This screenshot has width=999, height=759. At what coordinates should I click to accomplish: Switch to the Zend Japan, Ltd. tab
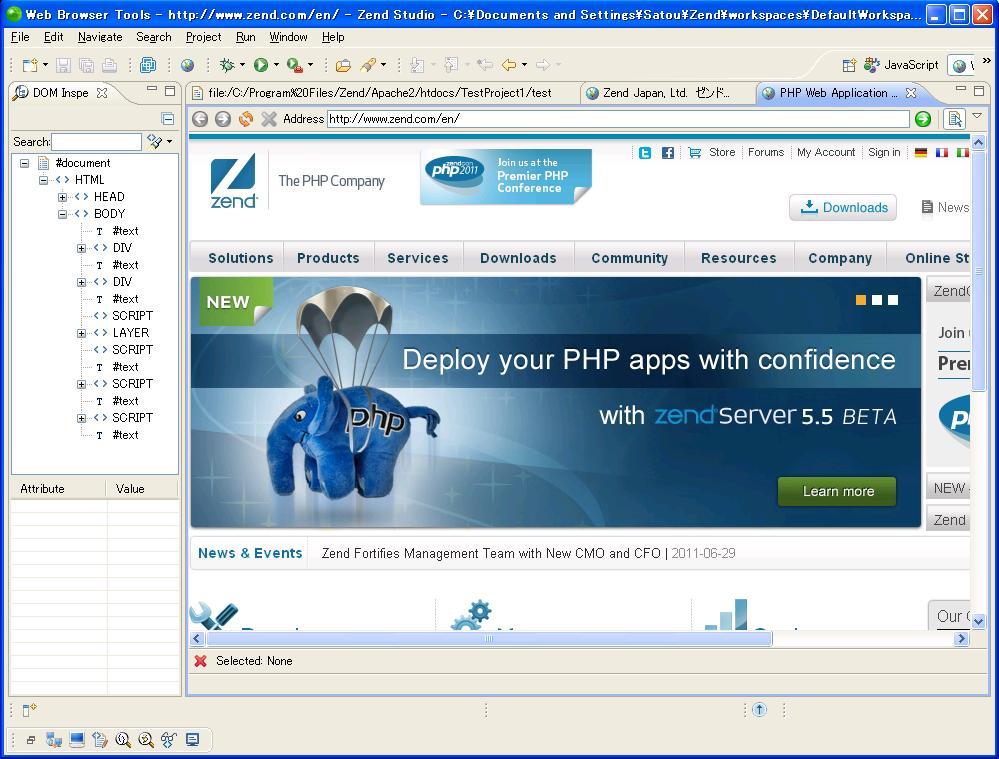pos(665,93)
